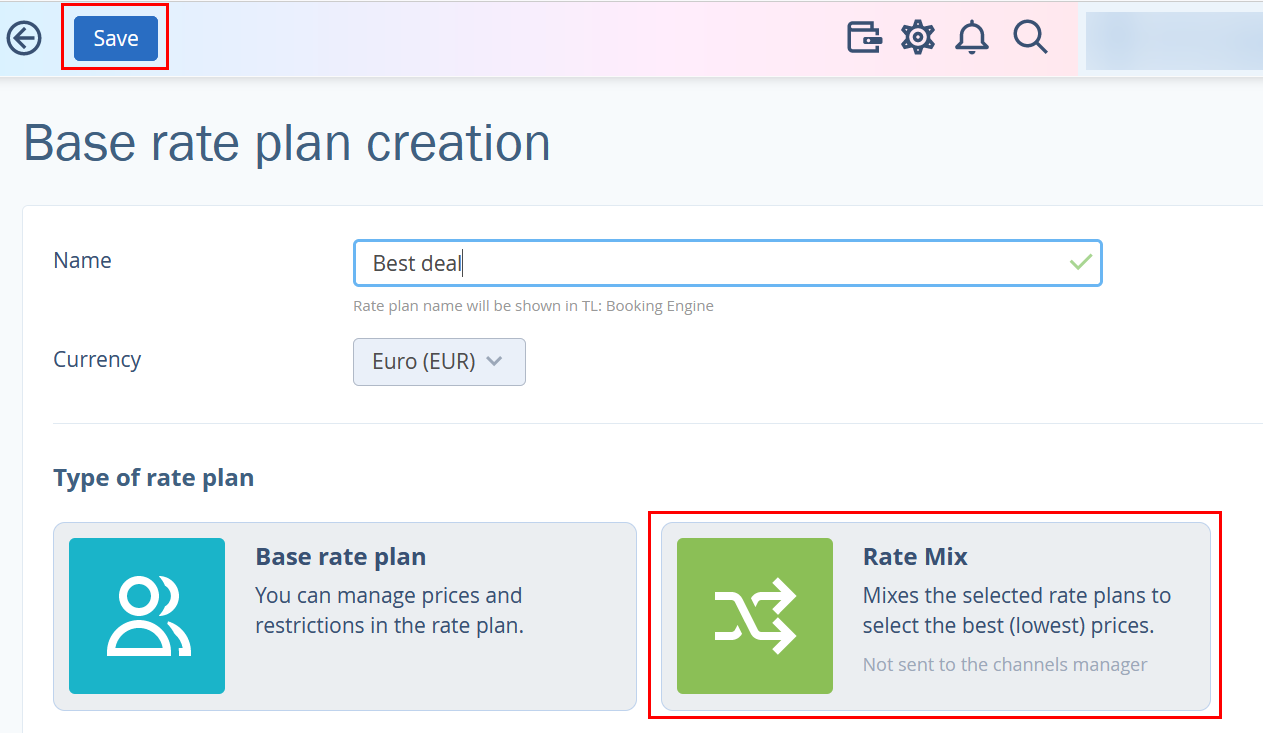The width and height of the screenshot is (1263, 733).
Task: Open settings via the gear icon
Action: (x=917, y=38)
